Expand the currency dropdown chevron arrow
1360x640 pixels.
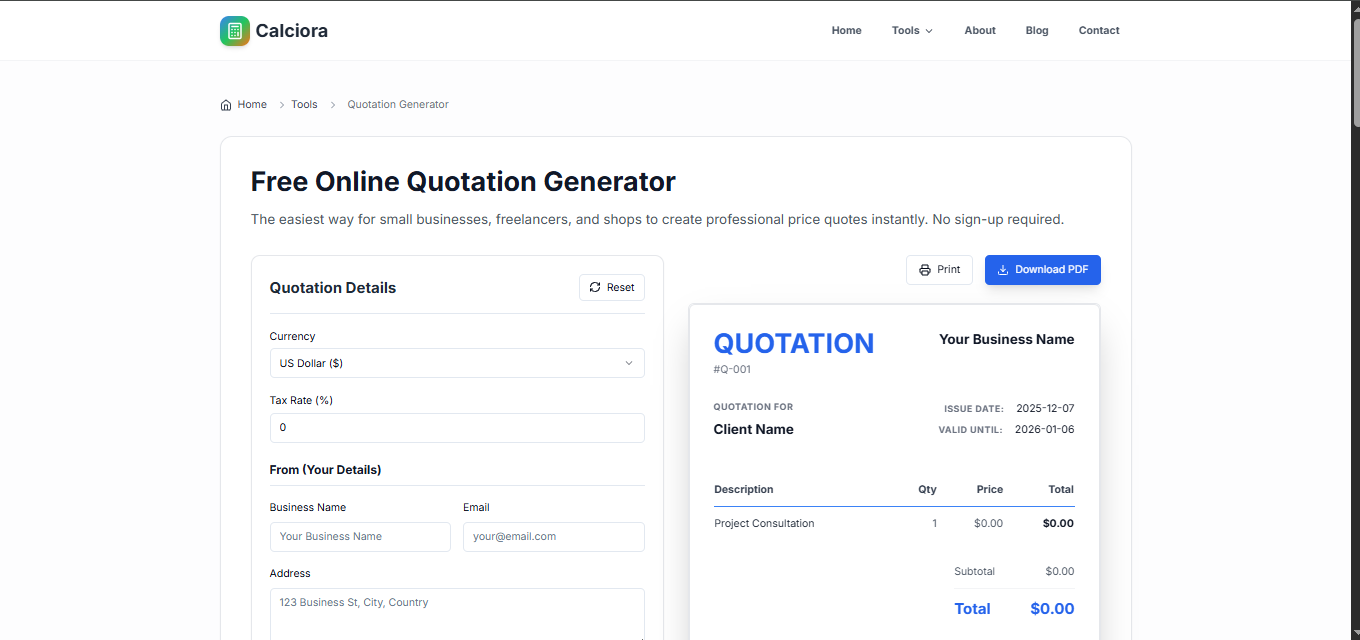tap(628, 363)
